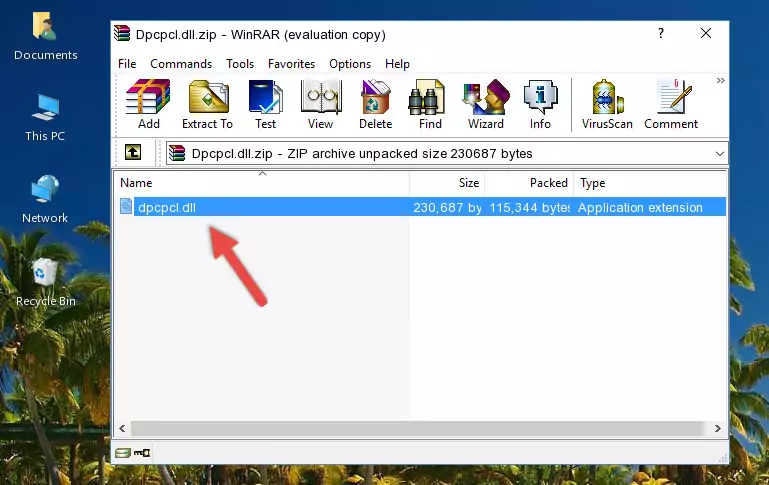Click the dpcpcl.dll file icon

pyautogui.click(x=126, y=206)
